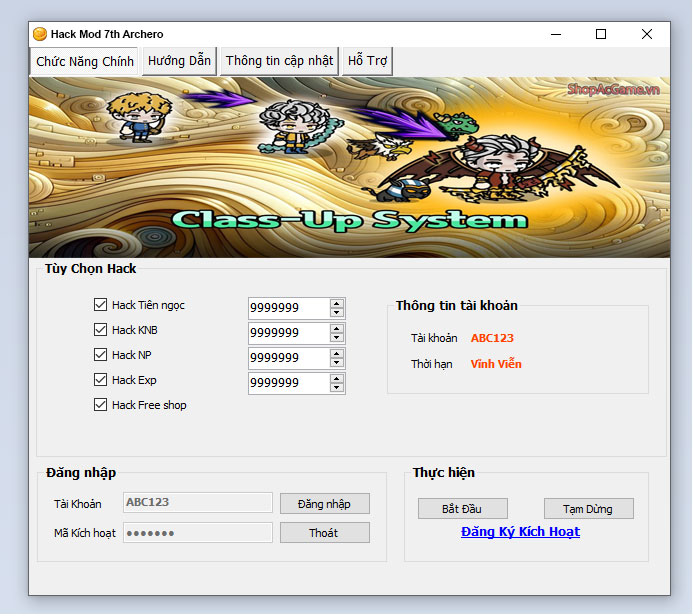Switch to the Chức Năng Chính tab
The width and height of the screenshot is (693, 616).
(x=84, y=61)
